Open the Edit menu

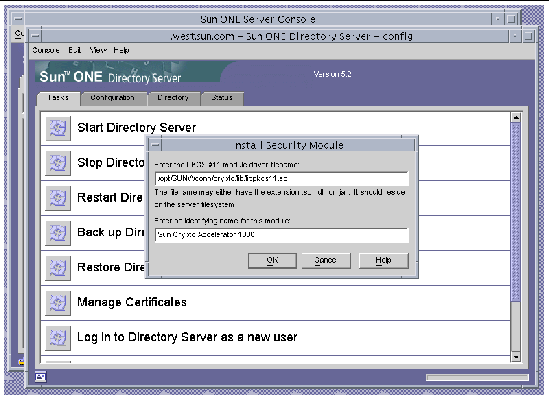[75, 50]
